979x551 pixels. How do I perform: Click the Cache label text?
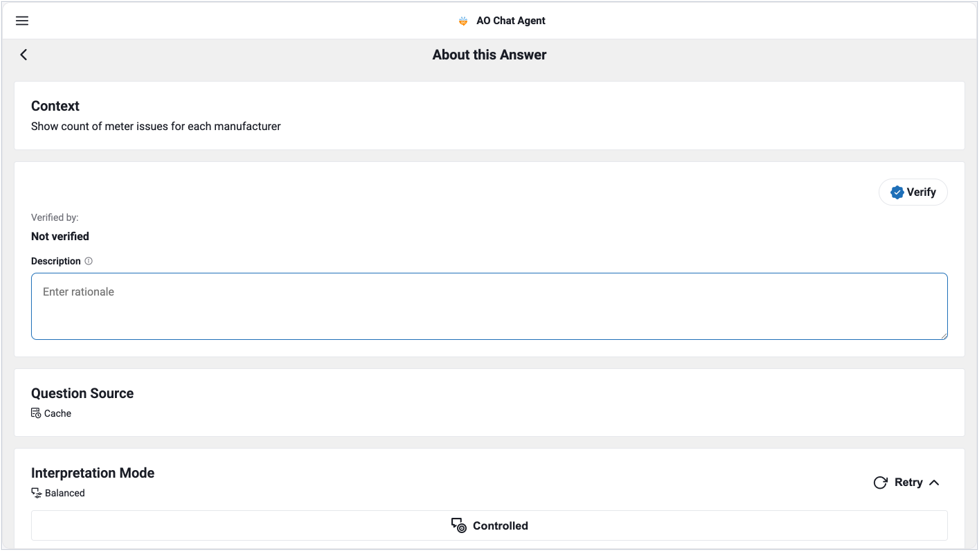pos(57,413)
